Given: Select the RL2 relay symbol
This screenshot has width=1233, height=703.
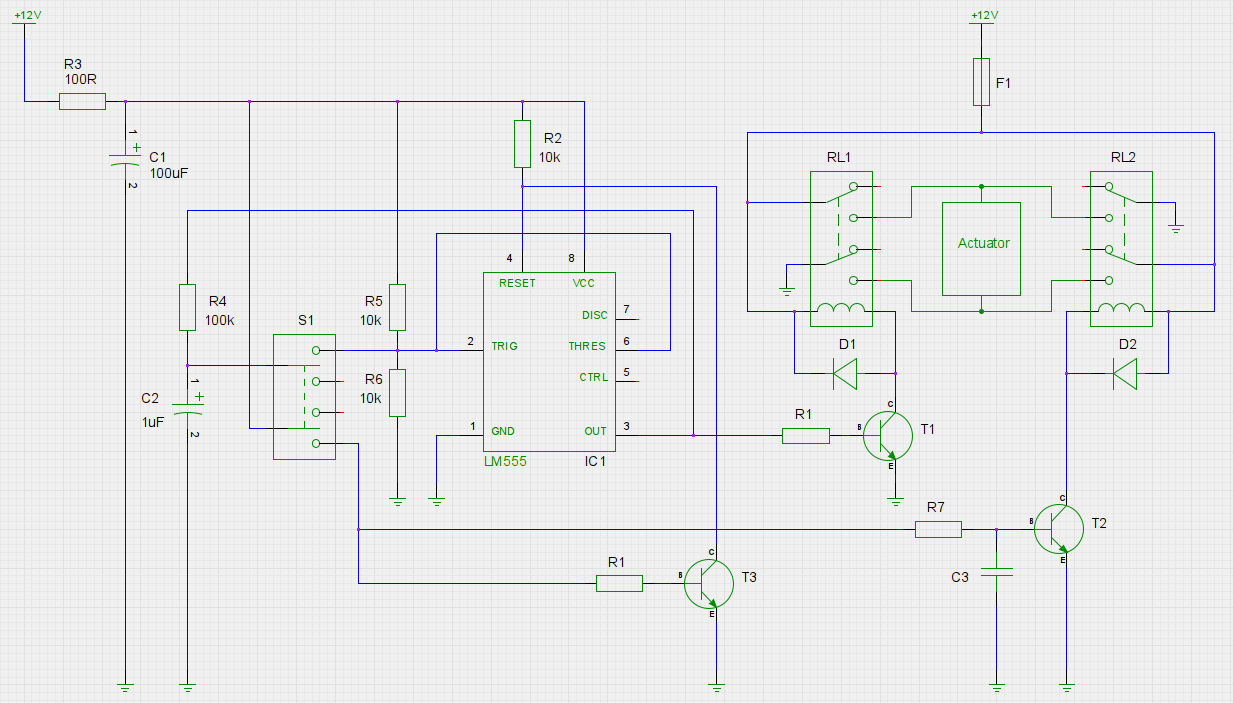Looking at the screenshot, I should pos(1120,249).
